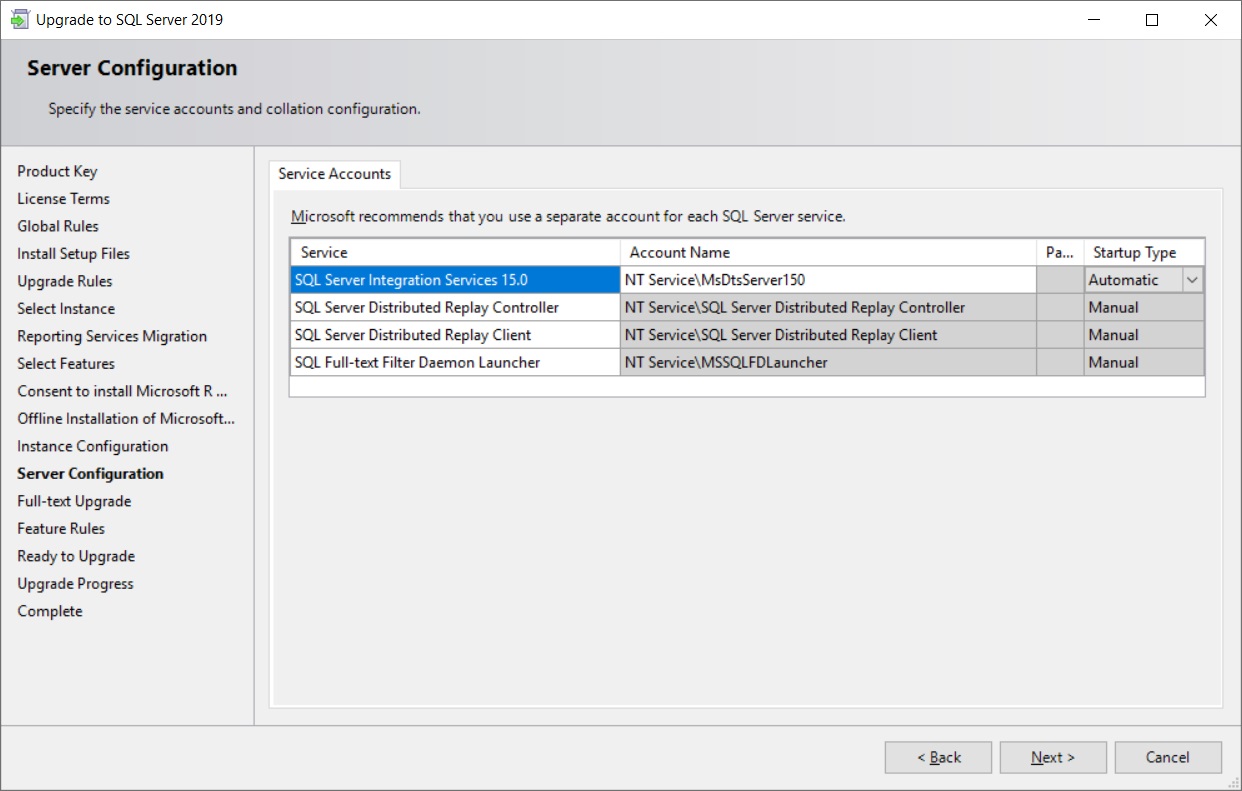Go to Consent to install Microsoft R step
1242x791 pixels.
123,391
